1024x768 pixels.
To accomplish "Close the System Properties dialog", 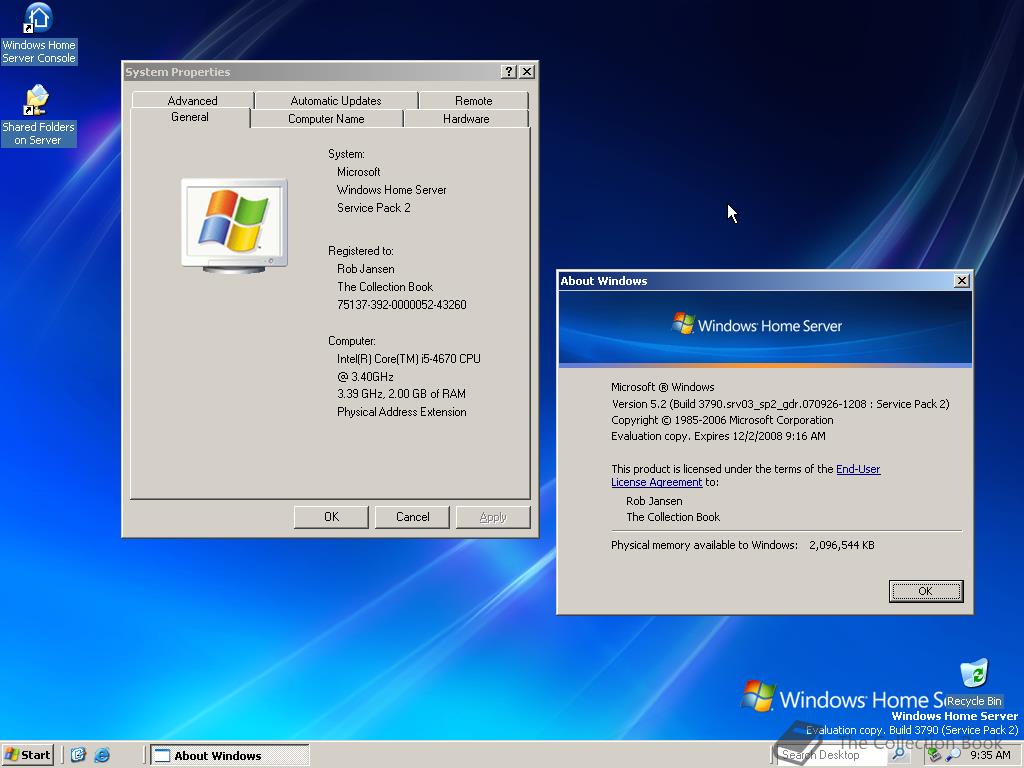I will pos(527,72).
